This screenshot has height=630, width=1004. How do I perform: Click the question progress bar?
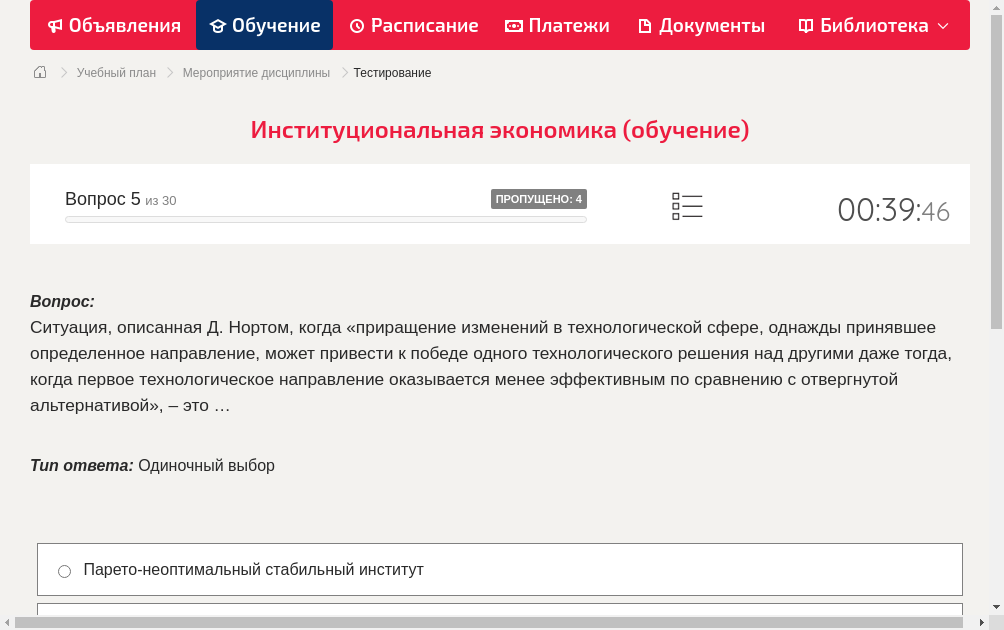pyautogui.click(x=325, y=219)
